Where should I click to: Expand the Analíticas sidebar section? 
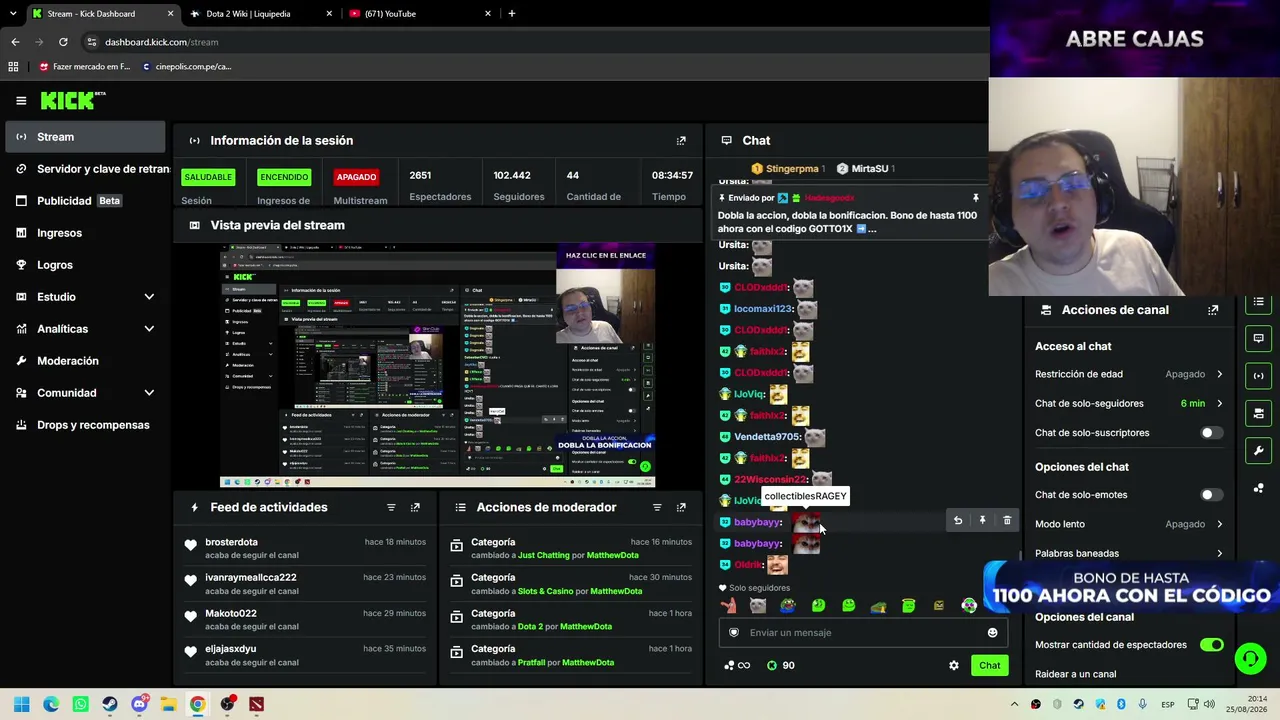pyautogui.click(x=149, y=329)
